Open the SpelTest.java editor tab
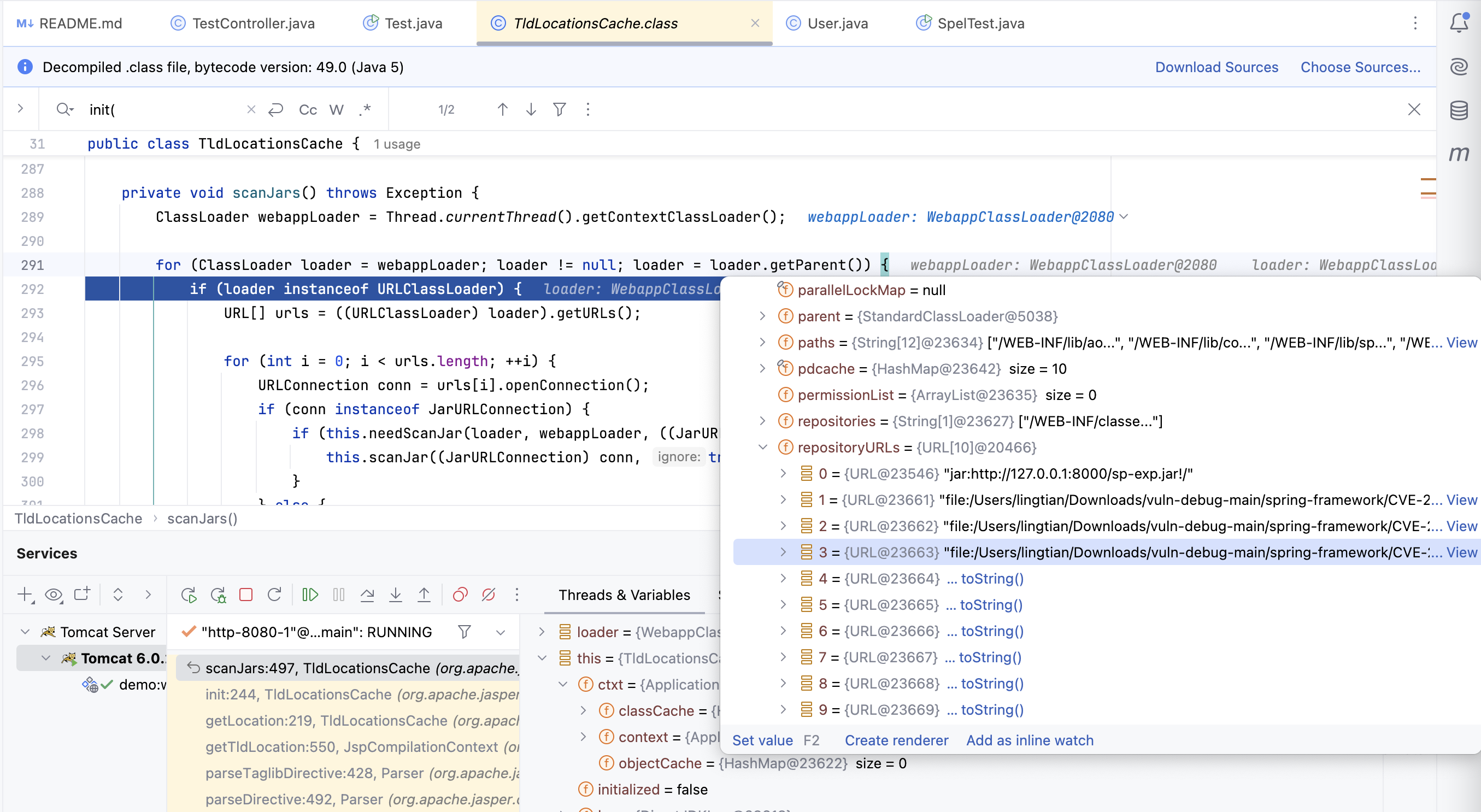 pyautogui.click(x=980, y=23)
